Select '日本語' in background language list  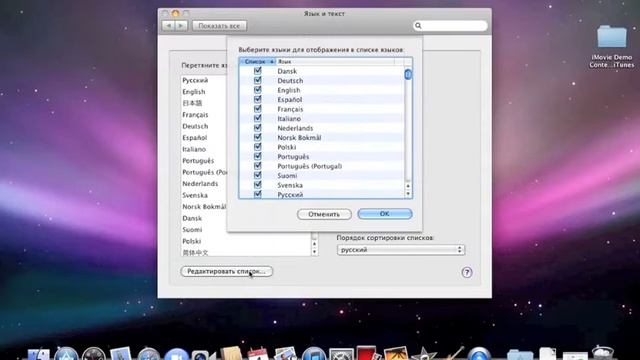192,103
